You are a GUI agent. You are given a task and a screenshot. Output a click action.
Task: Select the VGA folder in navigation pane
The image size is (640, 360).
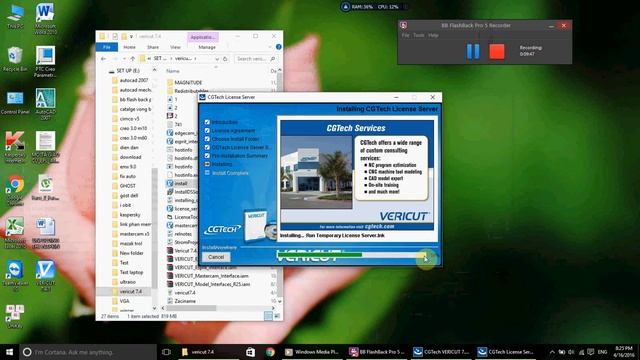click(x=124, y=301)
